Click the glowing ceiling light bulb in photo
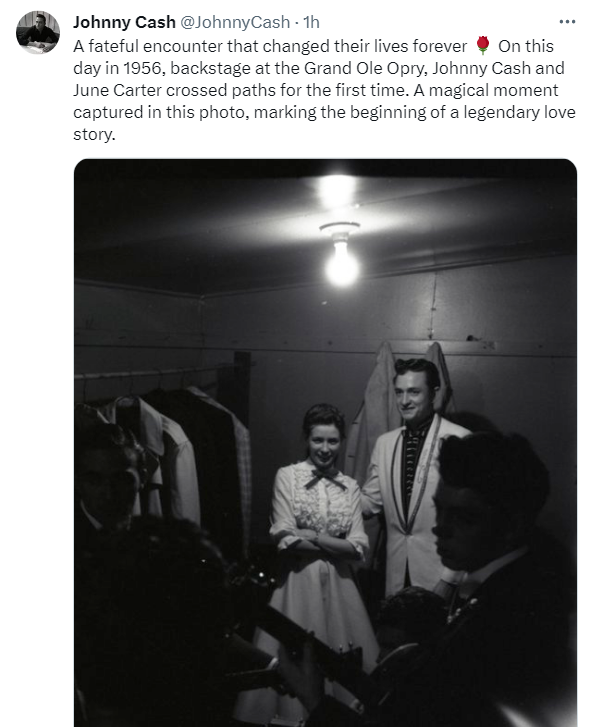589x727 pixels. (341, 262)
